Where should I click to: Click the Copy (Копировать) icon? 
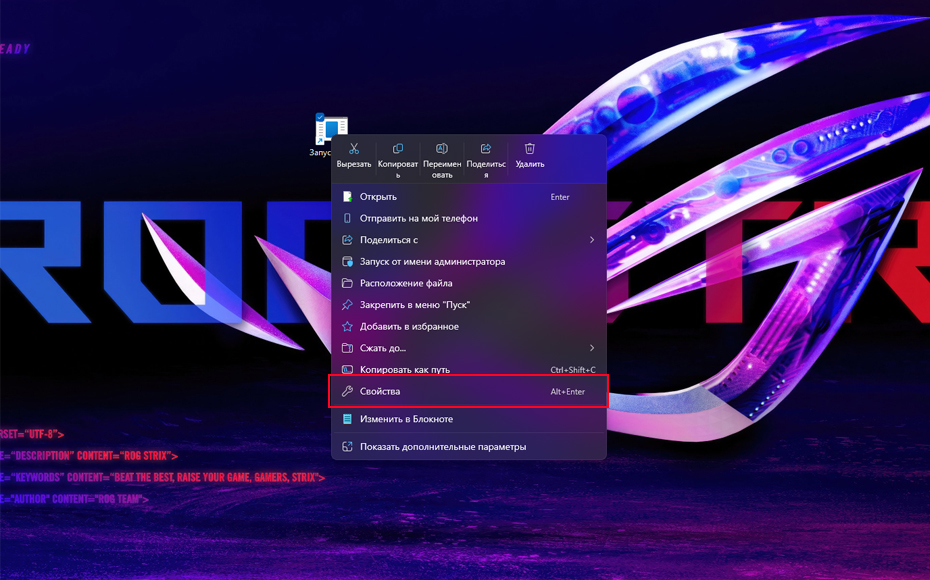(x=398, y=148)
